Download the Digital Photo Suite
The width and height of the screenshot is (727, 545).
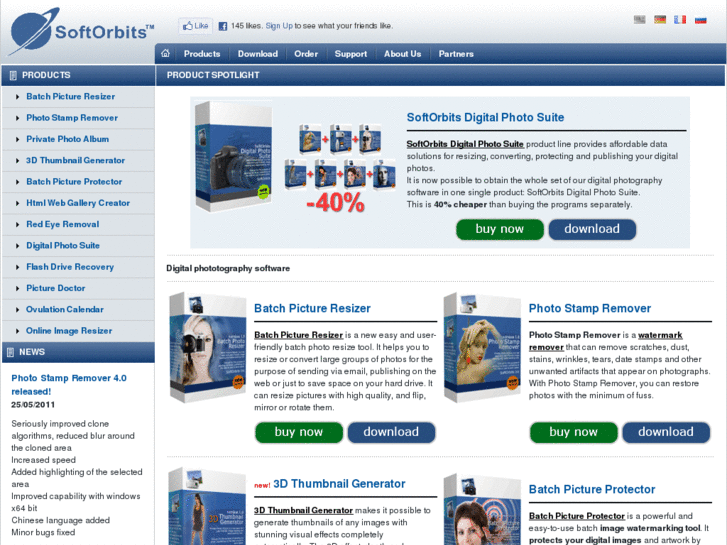[x=592, y=229]
